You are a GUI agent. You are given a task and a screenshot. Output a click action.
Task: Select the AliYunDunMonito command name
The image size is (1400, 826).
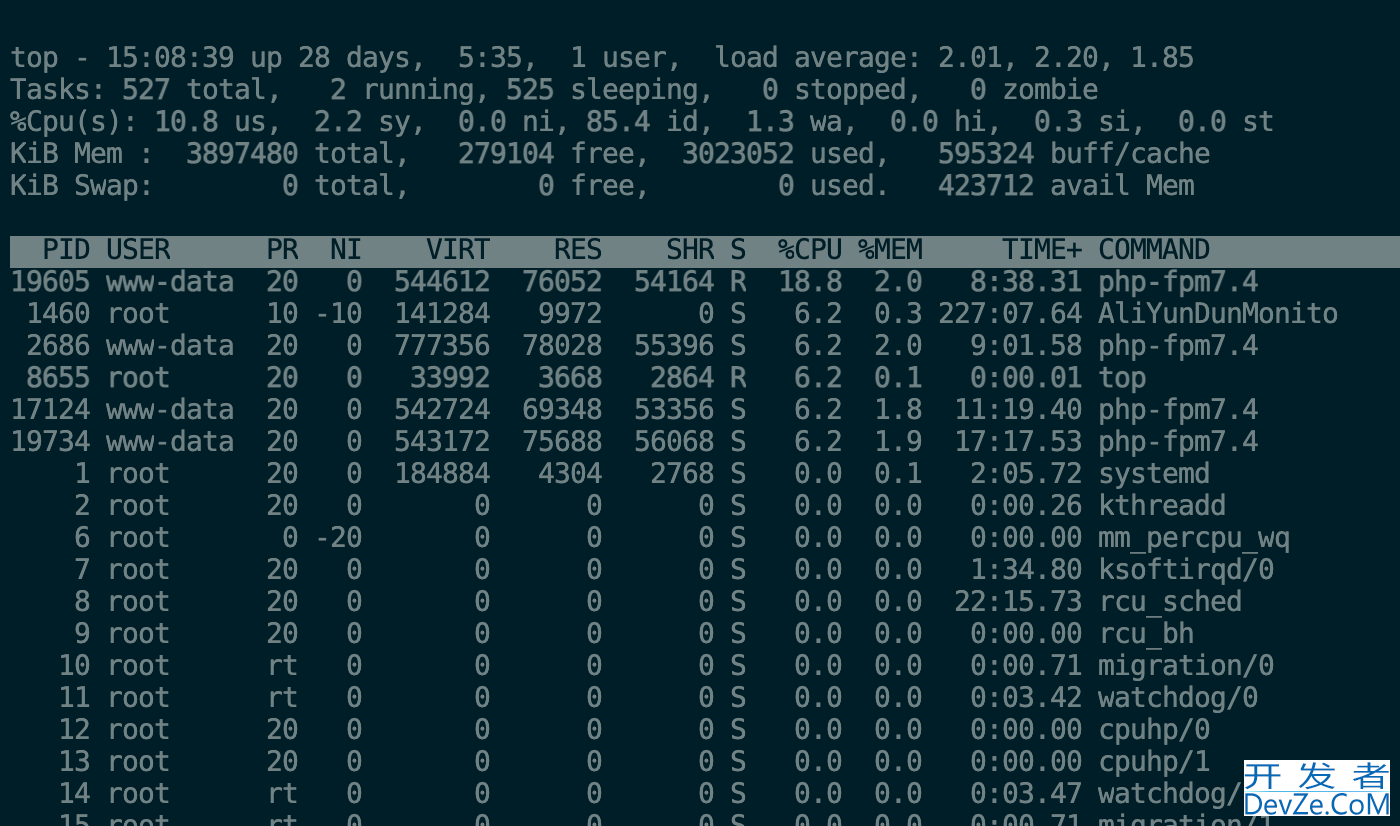click(1218, 314)
